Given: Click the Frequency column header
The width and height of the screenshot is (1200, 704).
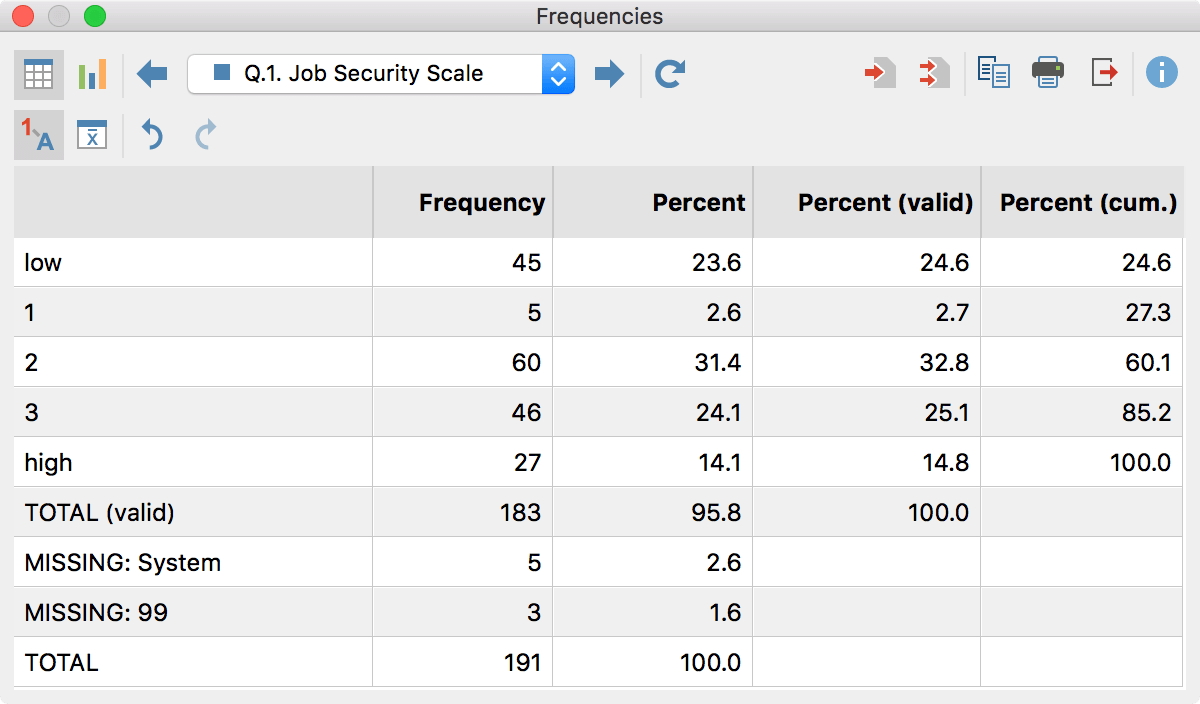Looking at the screenshot, I should tap(463, 203).
